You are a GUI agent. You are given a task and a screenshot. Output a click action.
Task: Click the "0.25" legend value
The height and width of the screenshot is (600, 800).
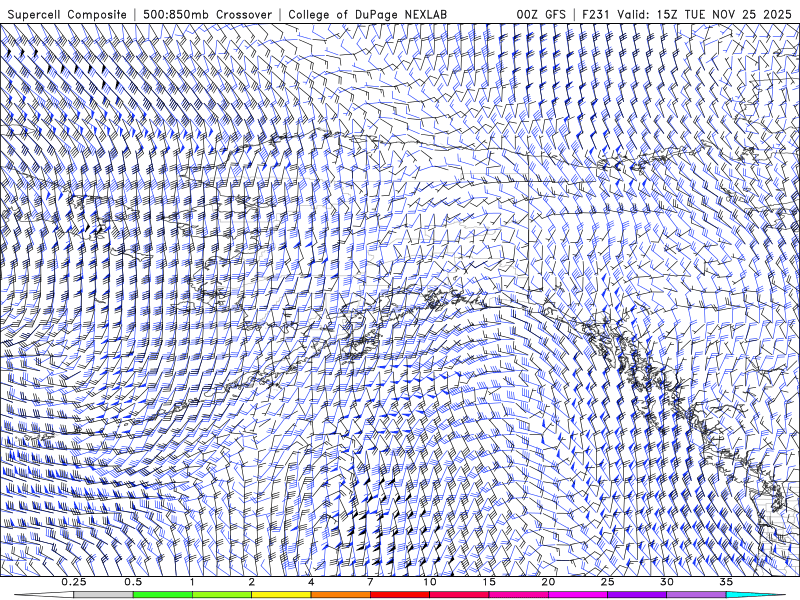[x=74, y=582]
